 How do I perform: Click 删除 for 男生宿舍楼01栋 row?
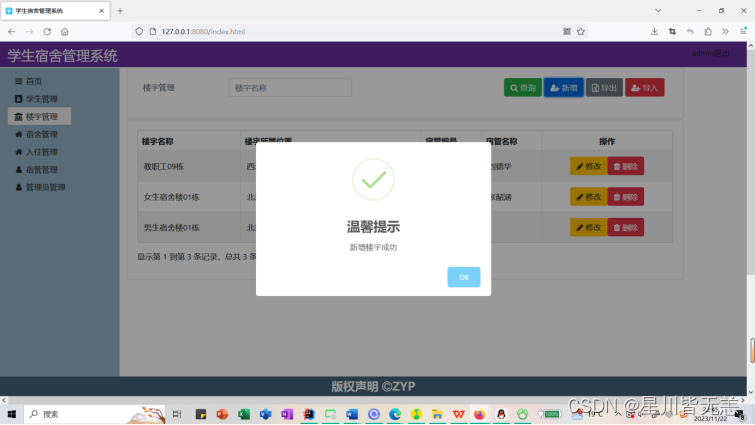point(625,227)
